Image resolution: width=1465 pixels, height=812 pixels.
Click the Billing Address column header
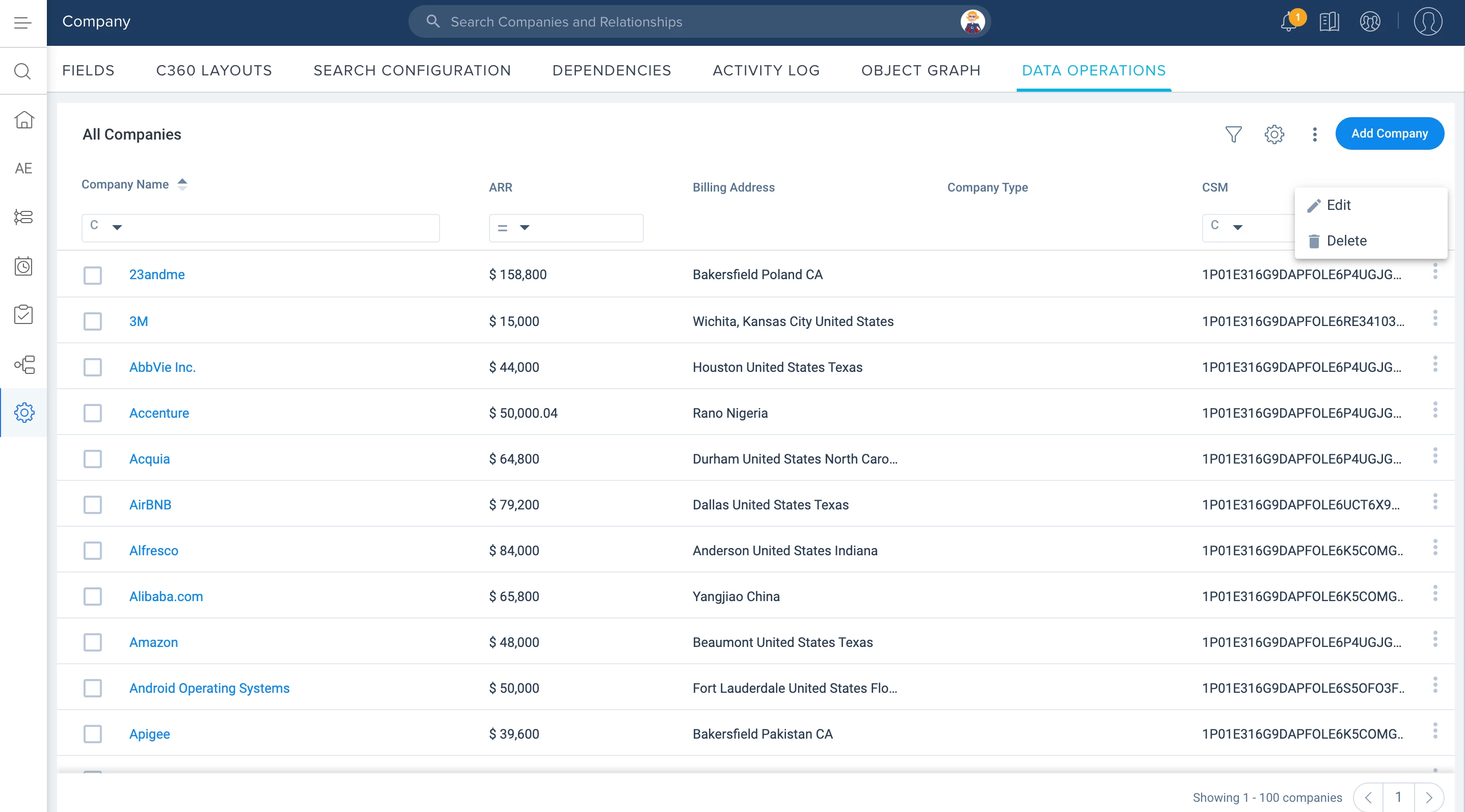pyautogui.click(x=734, y=187)
